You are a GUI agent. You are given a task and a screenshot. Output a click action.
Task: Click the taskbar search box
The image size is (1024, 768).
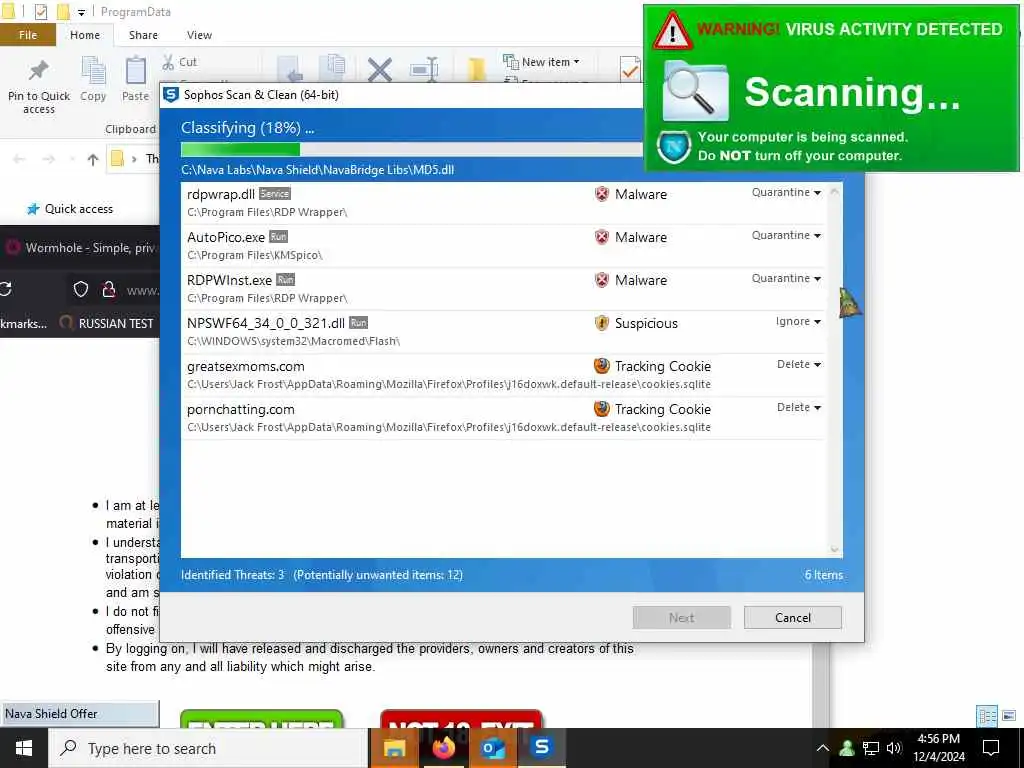pos(208,748)
